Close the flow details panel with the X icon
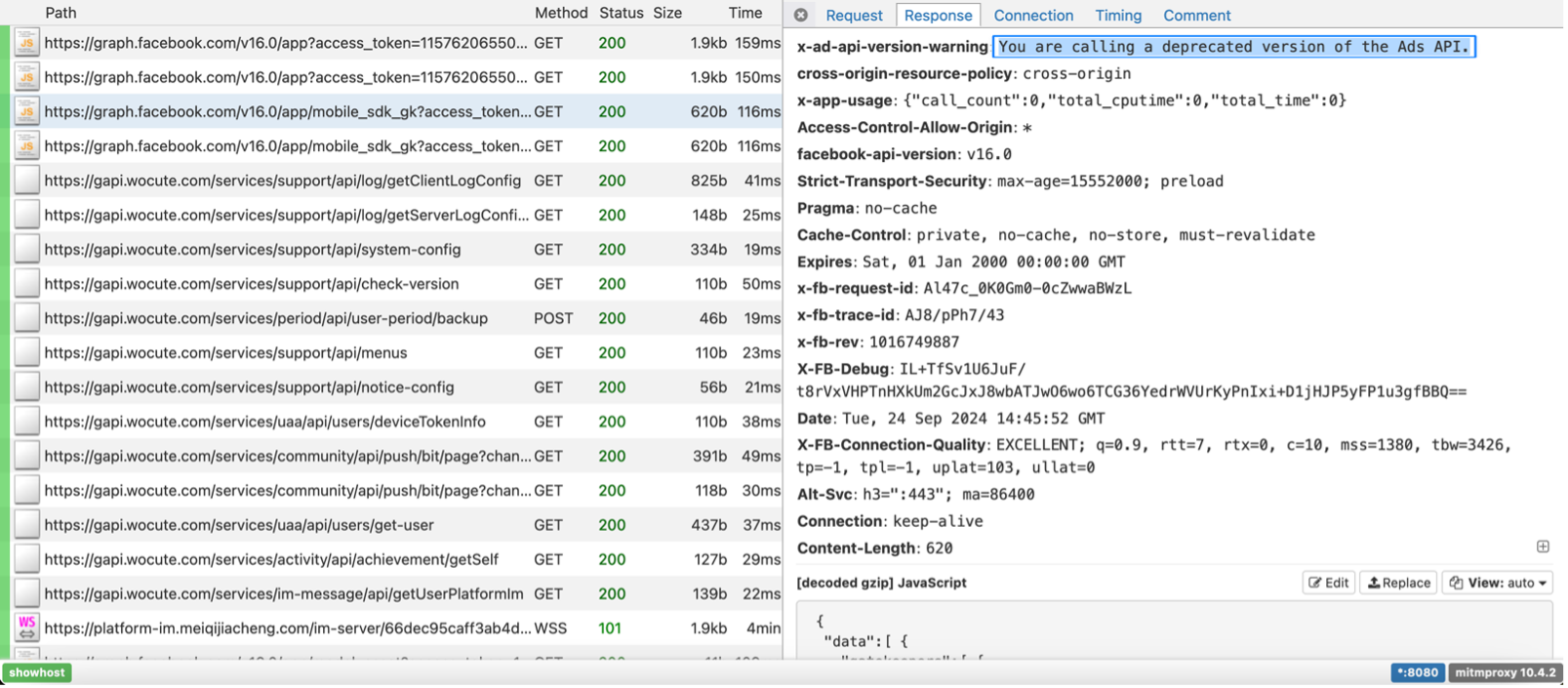Image resolution: width=1568 pixels, height=688 pixels. click(800, 15)
